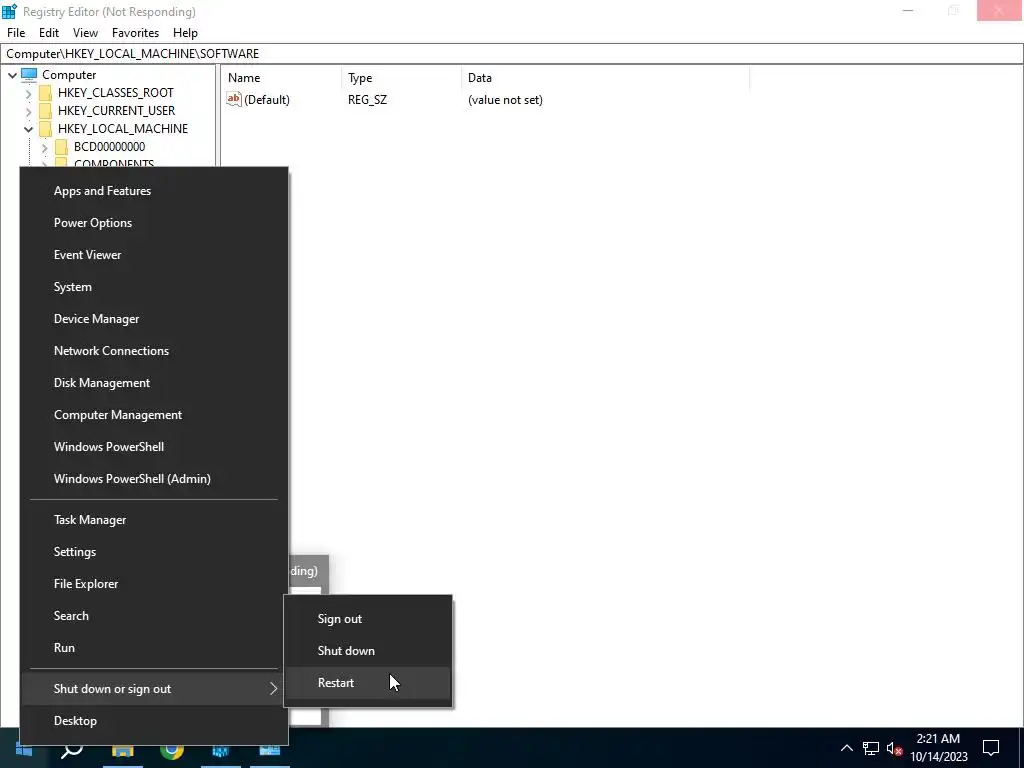Choose Shut down from the submenu
The width and height of the screenshot is (1024, 768).
click(x=368, y=650)
